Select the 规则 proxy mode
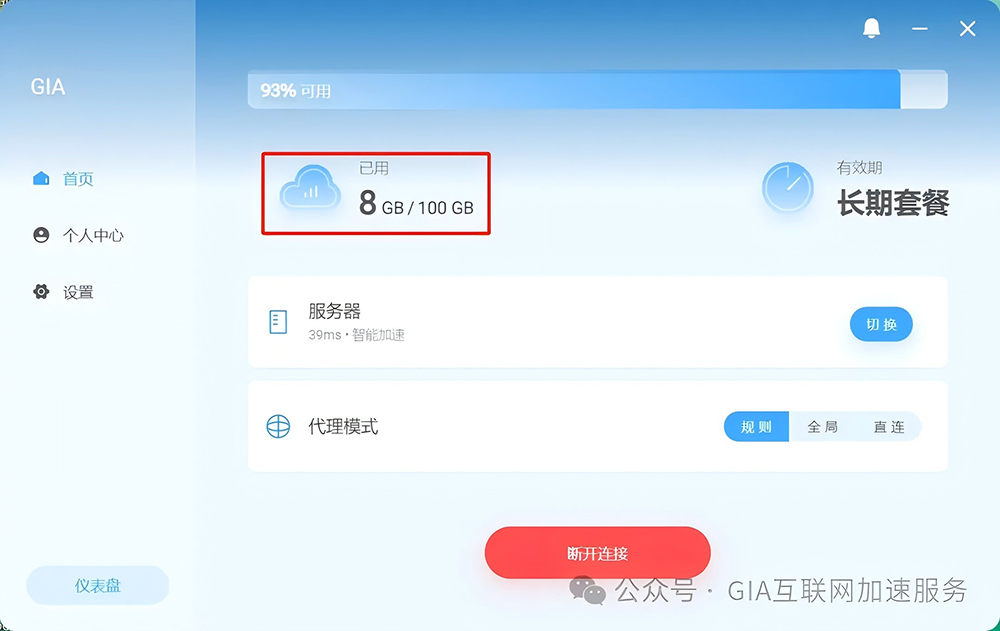Image resolution: width=1000 pixels, height=631 pixels. click(756, 427)
